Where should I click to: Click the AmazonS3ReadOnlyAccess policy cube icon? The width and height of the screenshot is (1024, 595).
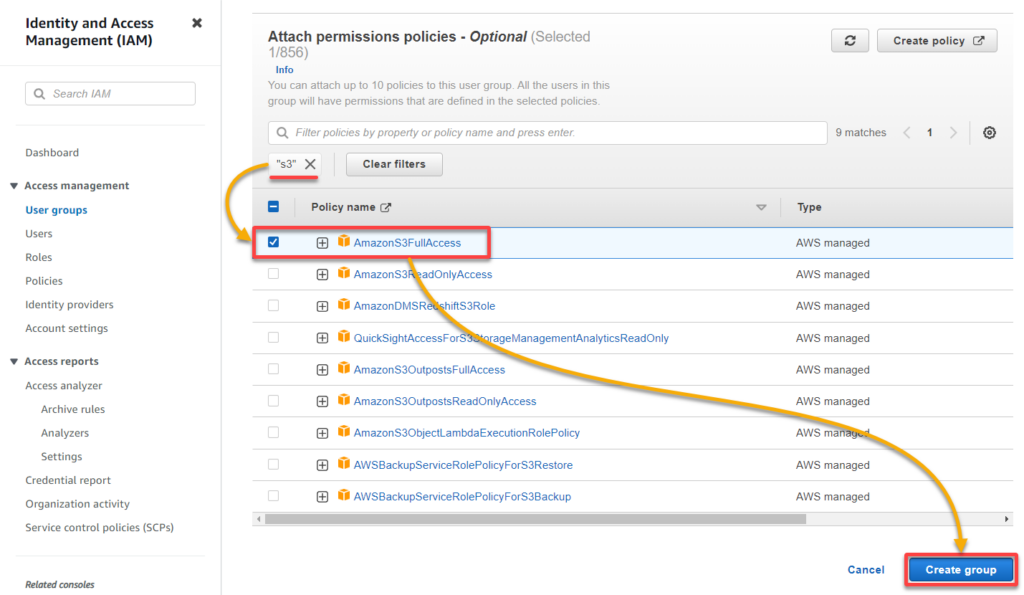pyautogui.click(x=344, y=273)
